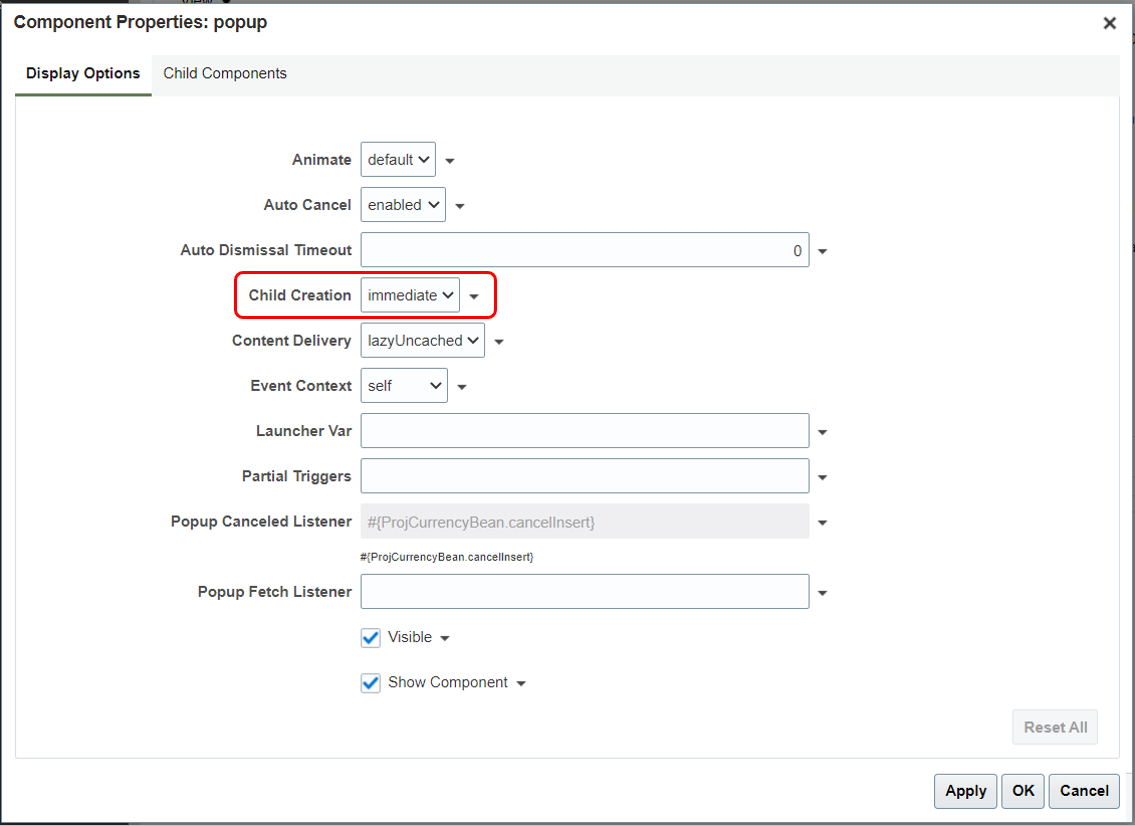1135x826 pixels.
Task: Open expression menu arrow beside Animate
Action: coord(450,160)
